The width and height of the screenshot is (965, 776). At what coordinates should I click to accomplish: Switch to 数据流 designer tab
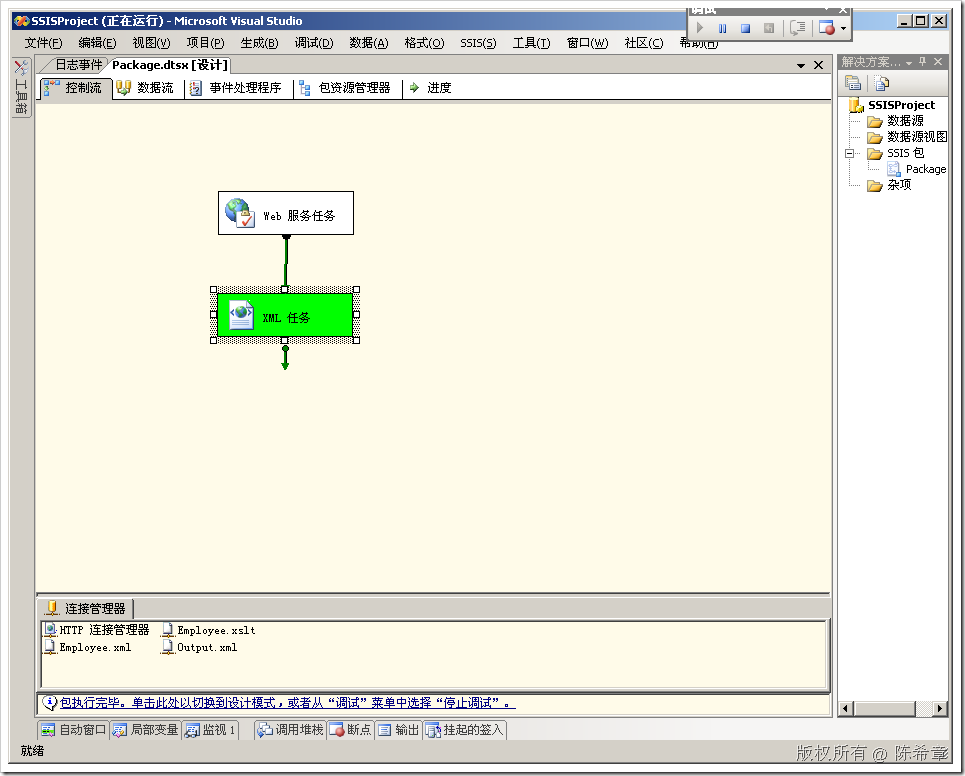coord(148,88)
